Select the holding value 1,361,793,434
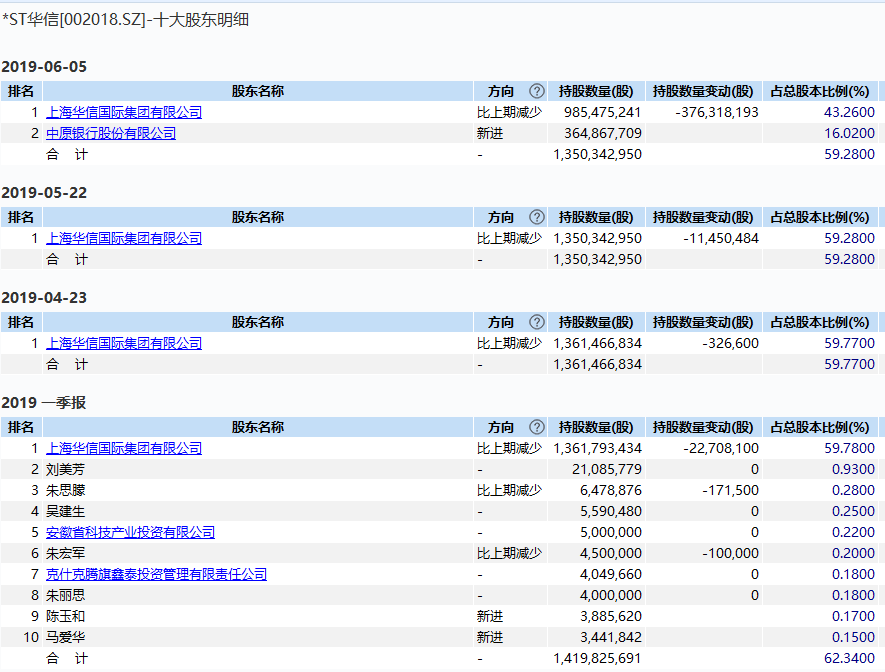The width and height of the screenshot is (885, 672). (597, 448)
